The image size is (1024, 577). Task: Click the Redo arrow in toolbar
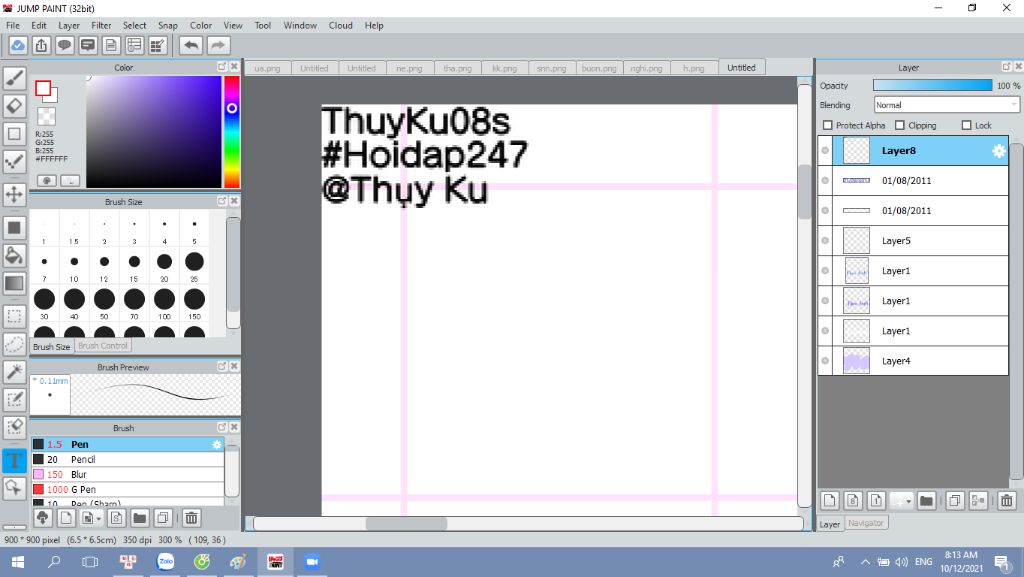pyautogui.click(x=218, y=45)
